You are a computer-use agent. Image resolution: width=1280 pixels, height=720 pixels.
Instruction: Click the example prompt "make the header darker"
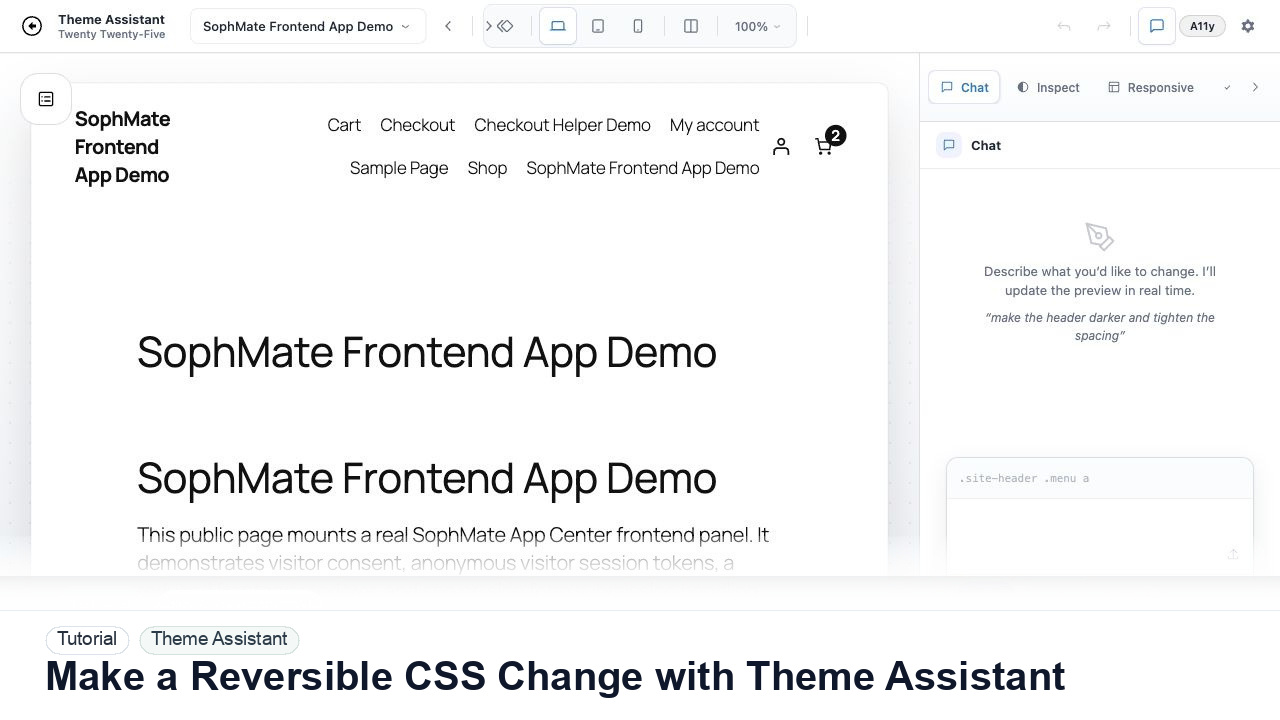click(1100, 326)
